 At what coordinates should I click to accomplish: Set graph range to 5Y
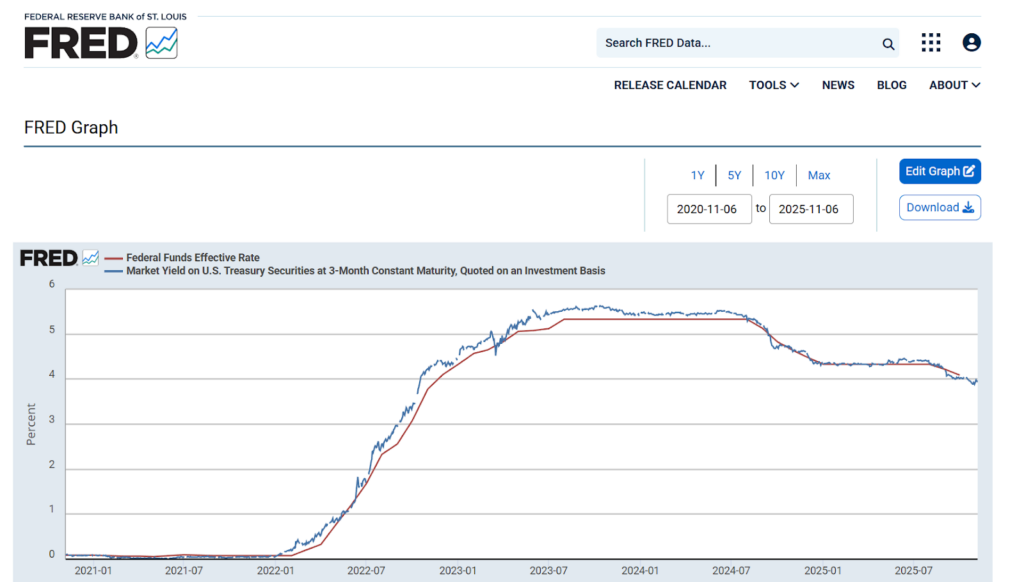734,175
